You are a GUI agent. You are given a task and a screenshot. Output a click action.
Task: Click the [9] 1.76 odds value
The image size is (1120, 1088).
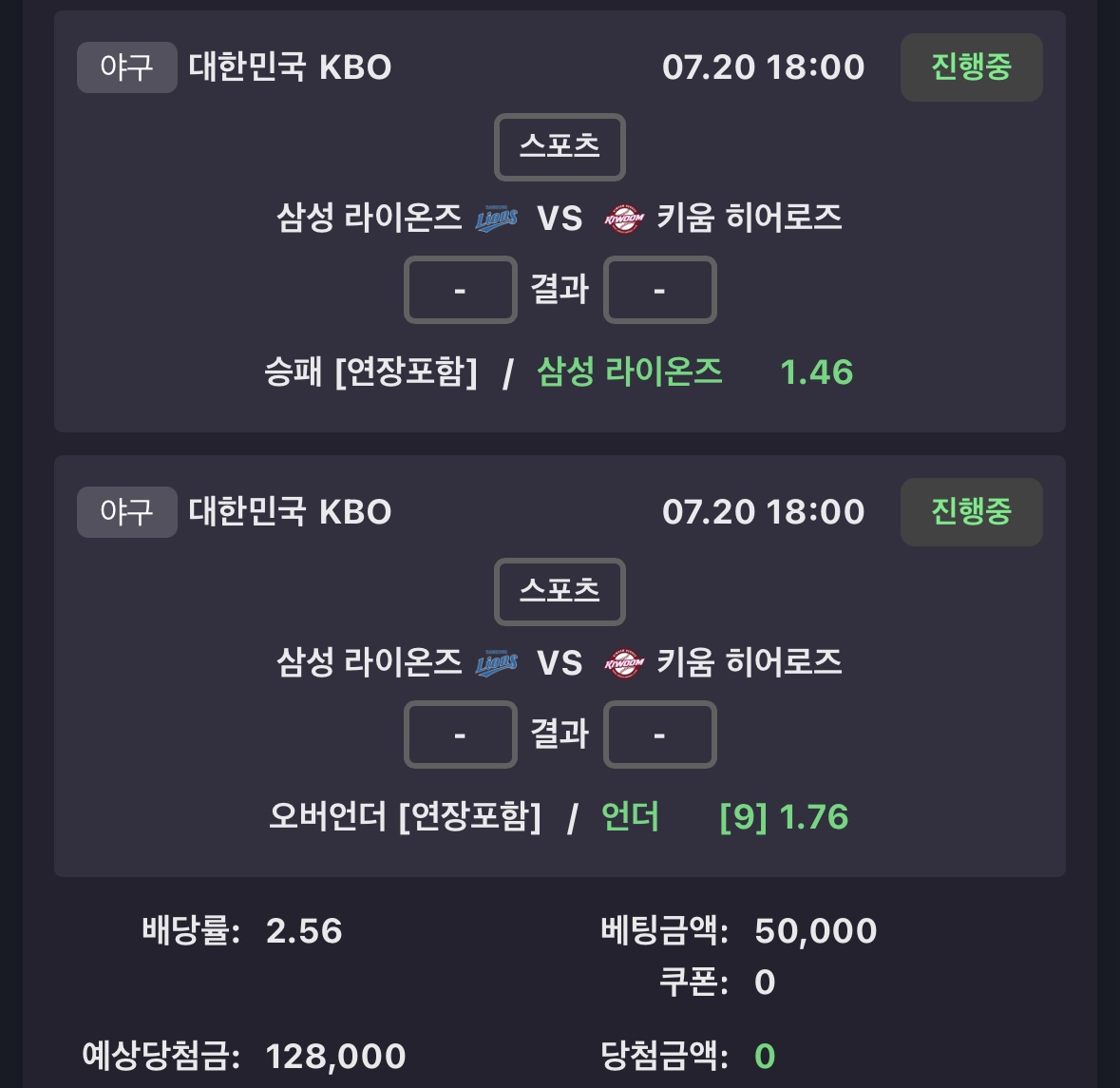[x=785, y=817]
